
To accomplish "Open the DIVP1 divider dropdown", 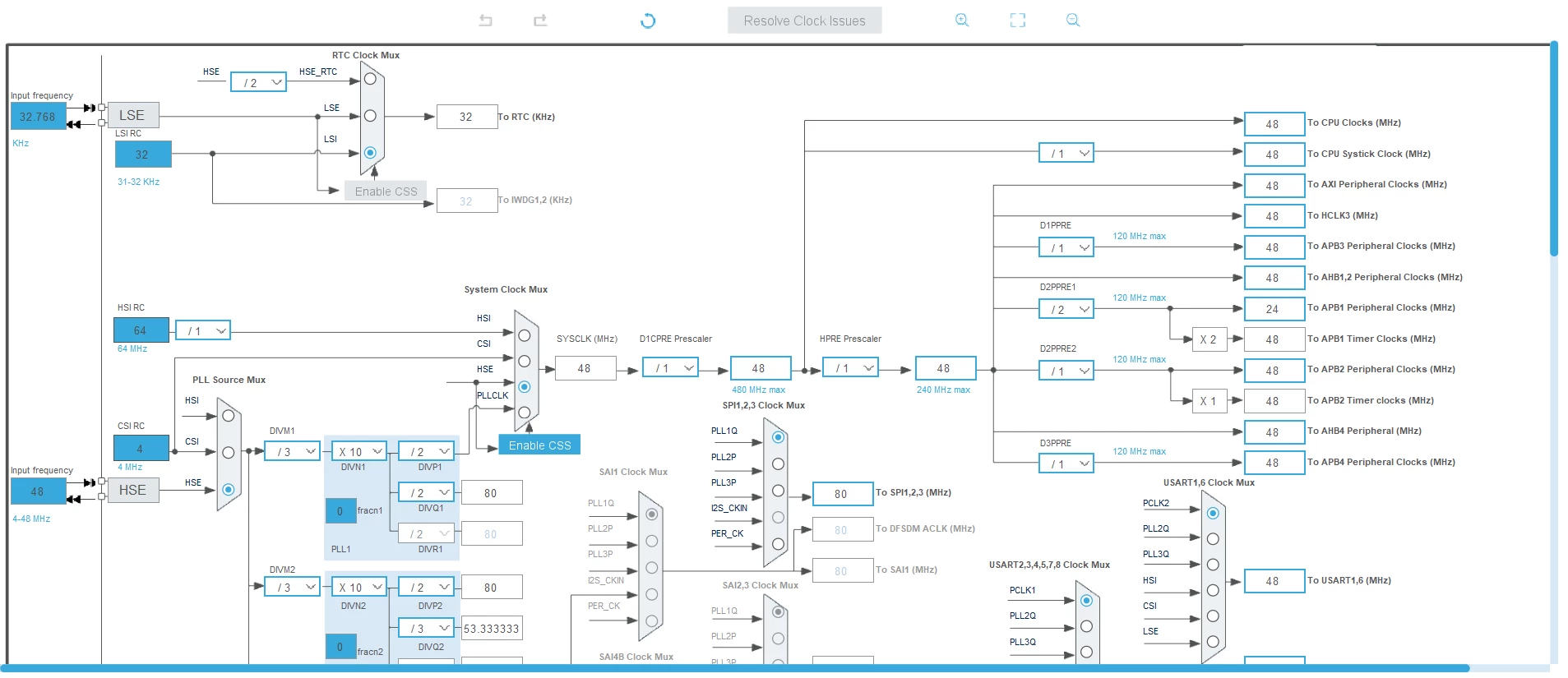I will click(426, 451).
